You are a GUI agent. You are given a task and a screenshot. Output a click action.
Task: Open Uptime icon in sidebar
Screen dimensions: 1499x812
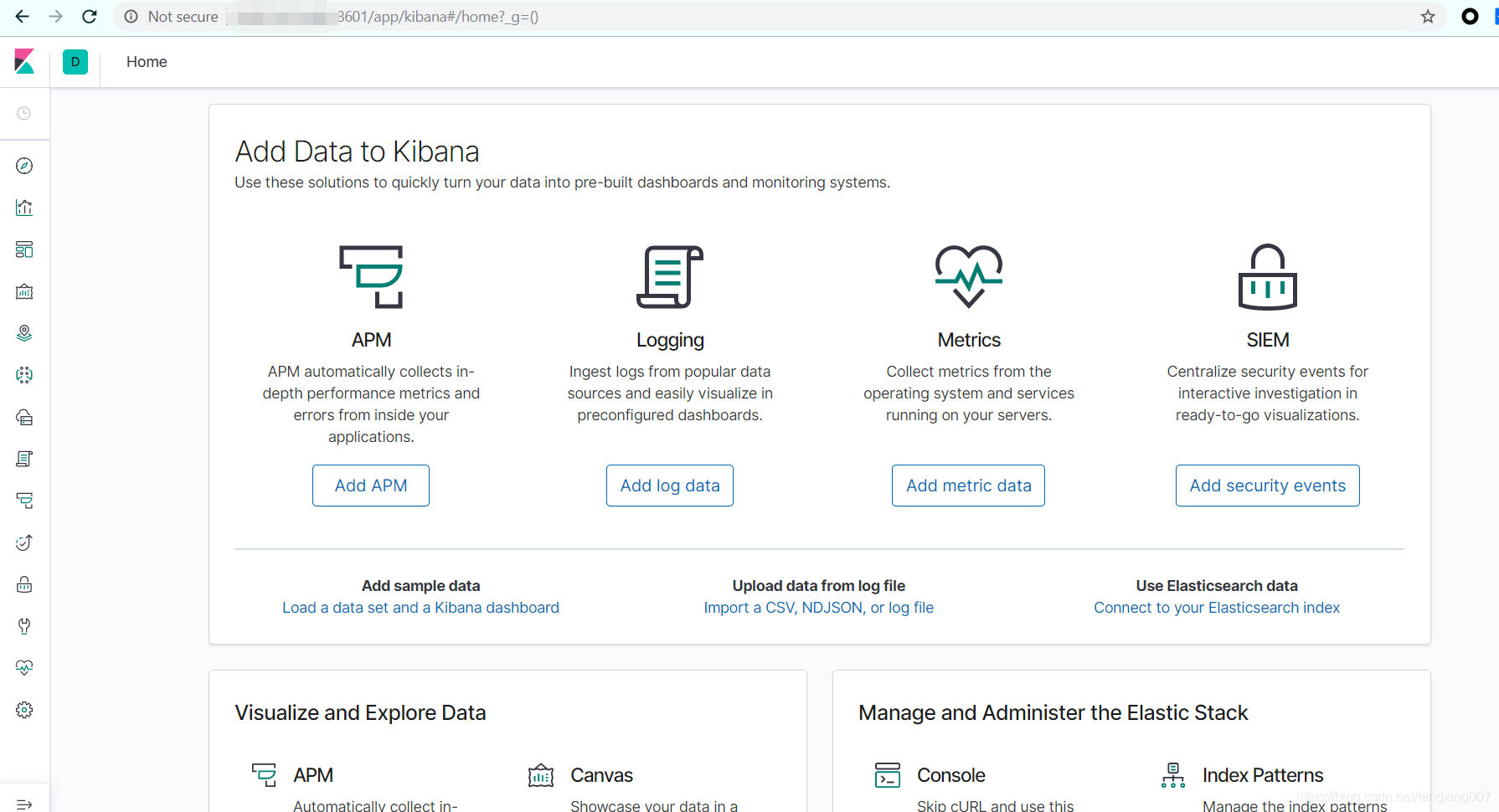pyautogui.click(x=24, y=542)
